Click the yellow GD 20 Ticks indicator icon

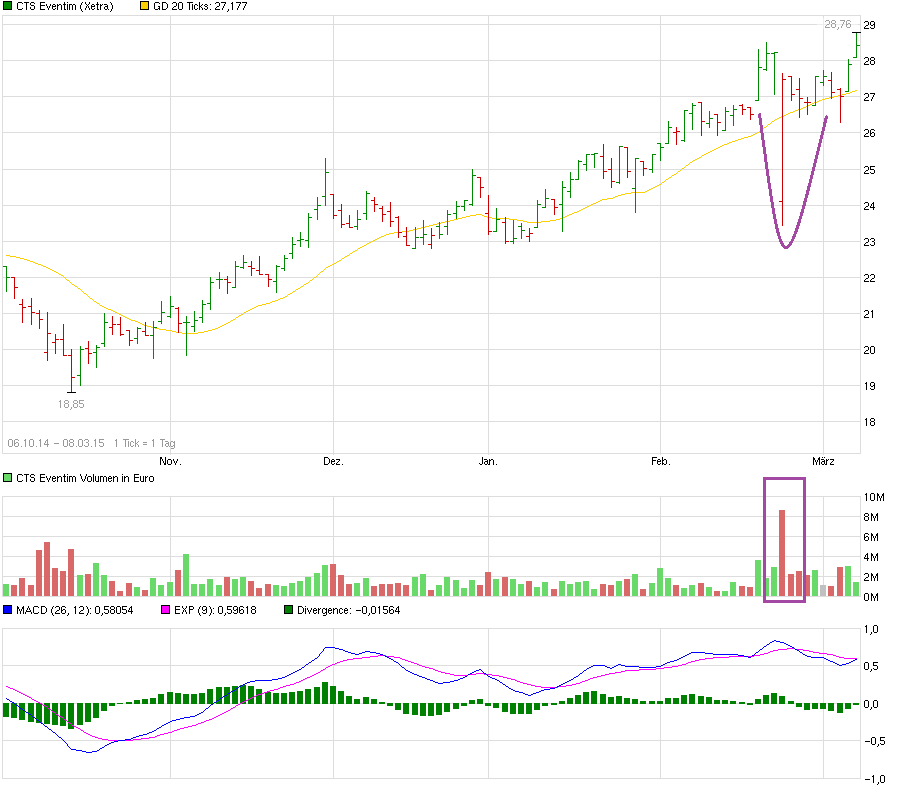tap(143, 6)
